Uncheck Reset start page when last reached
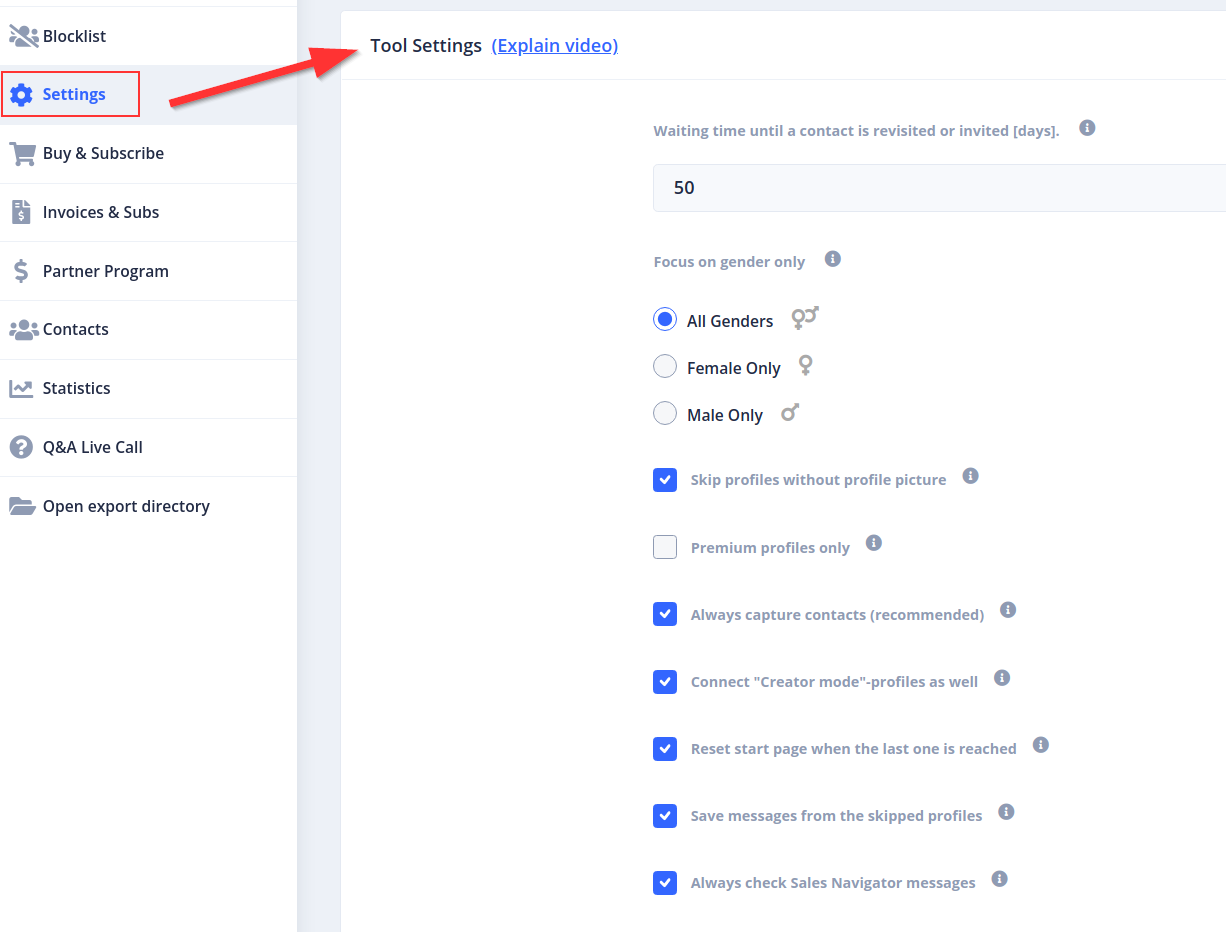This screenshot has width=1226, height=932. coord(665,749)
